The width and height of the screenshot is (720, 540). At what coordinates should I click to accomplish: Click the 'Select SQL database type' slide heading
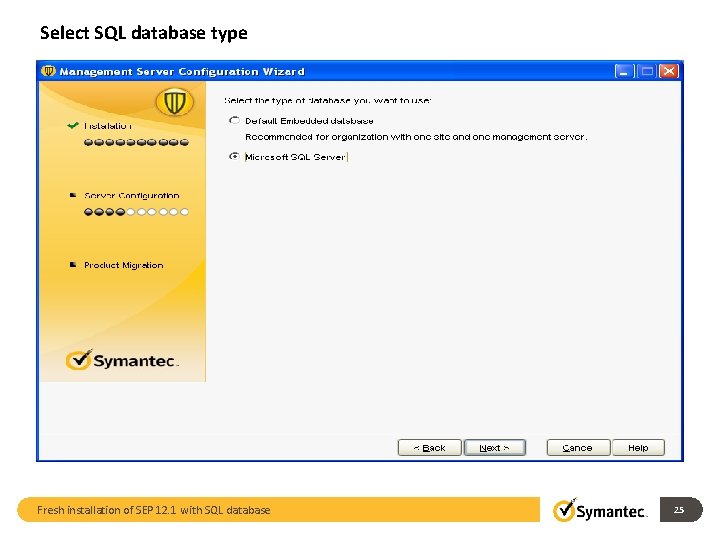[x=144, y=33]
